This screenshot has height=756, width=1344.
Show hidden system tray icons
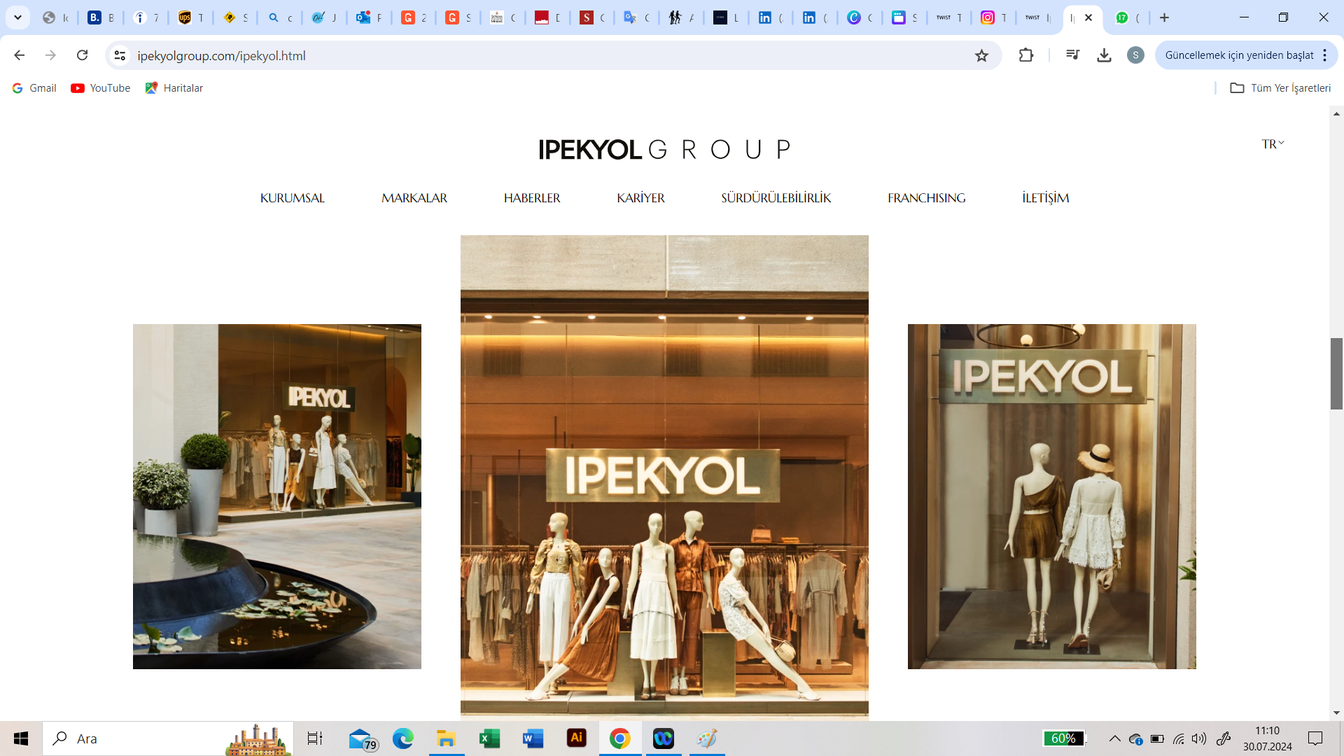pos(1114,739)
